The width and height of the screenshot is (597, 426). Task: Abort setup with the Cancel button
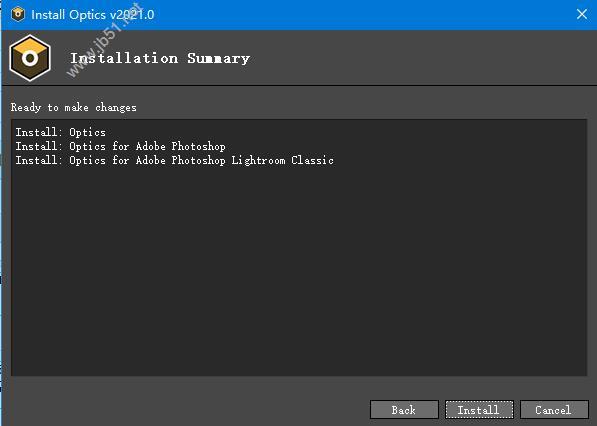click(x=554, y=410)
